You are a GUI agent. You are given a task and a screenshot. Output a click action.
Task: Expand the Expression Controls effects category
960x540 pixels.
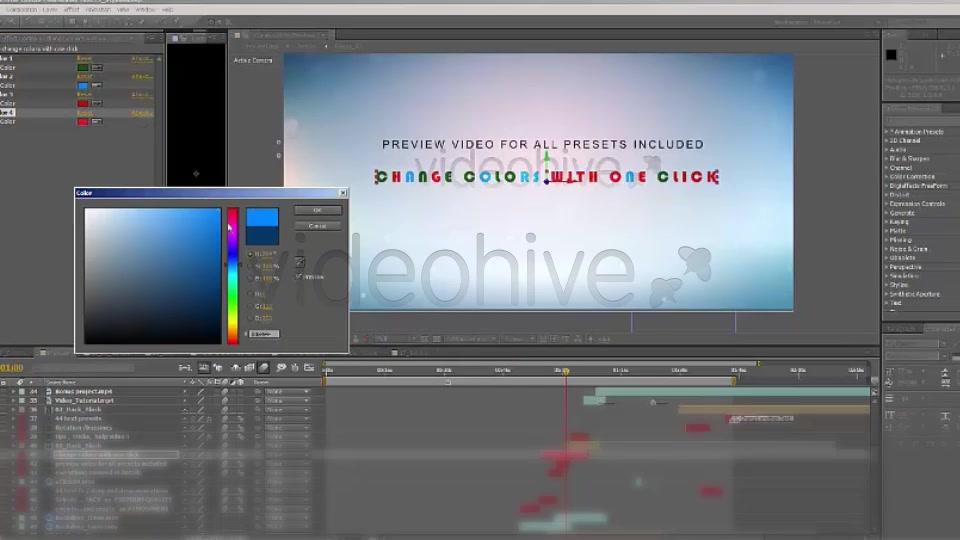[887, 204]
